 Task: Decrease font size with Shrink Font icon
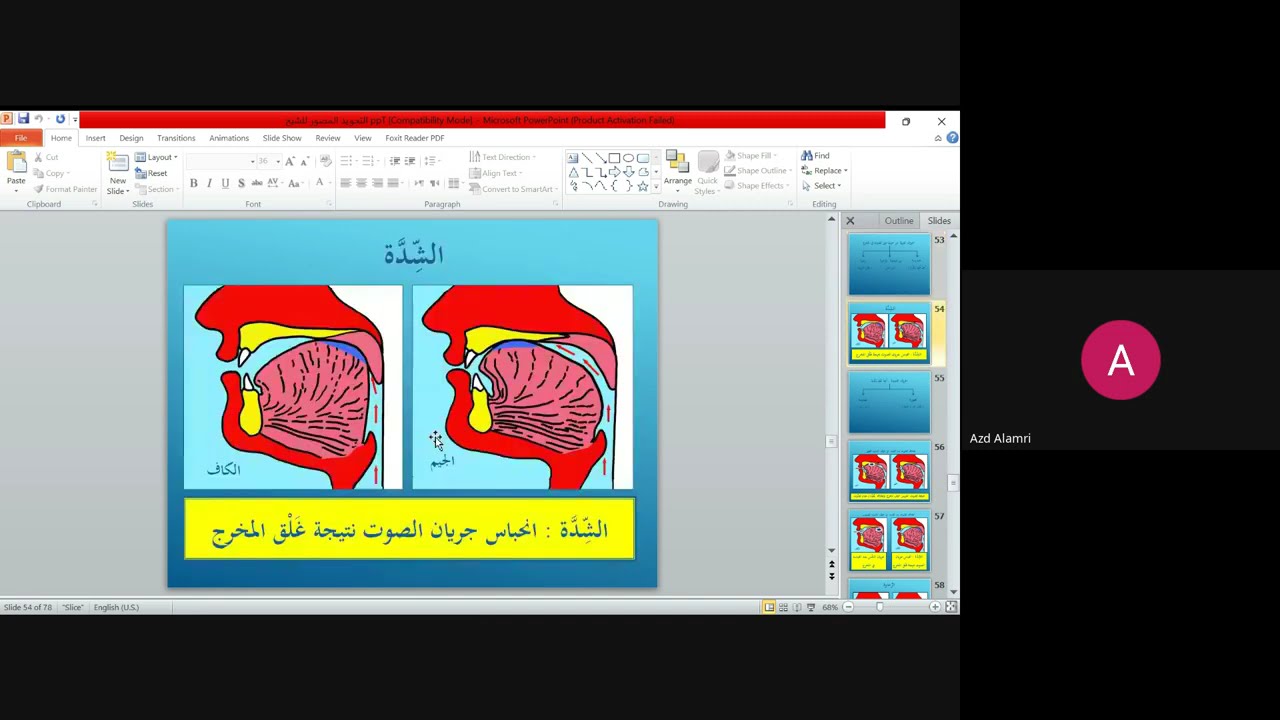[x=304, y=161]
